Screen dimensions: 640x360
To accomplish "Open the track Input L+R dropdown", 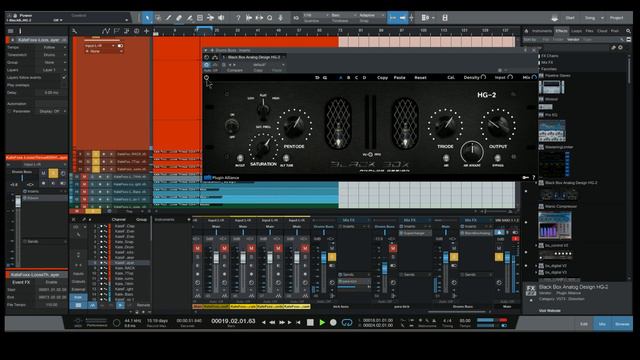I will (100, 46).
